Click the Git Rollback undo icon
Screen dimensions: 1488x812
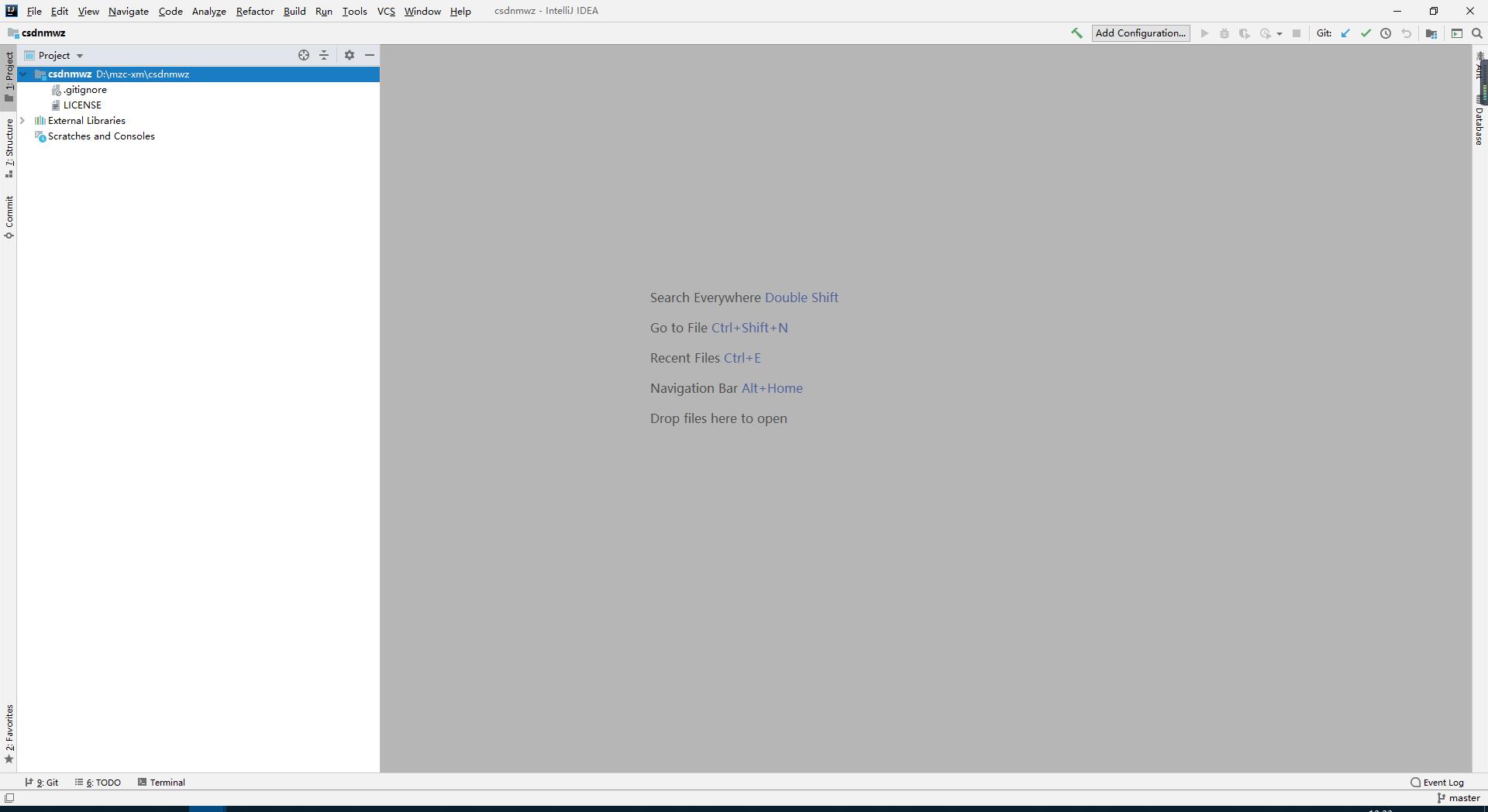[1407, 33]
